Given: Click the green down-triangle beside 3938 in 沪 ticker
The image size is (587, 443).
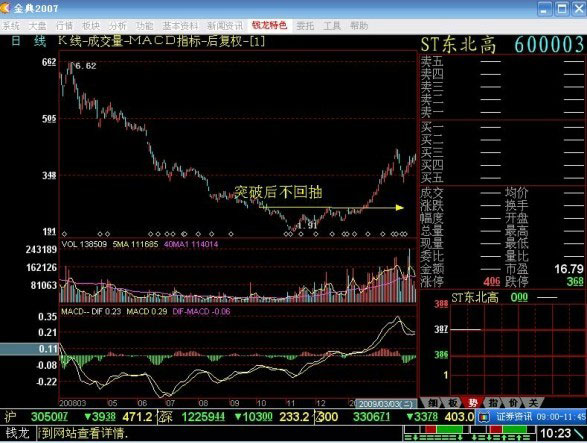Looking at the screenshot, I should [88, 416].
